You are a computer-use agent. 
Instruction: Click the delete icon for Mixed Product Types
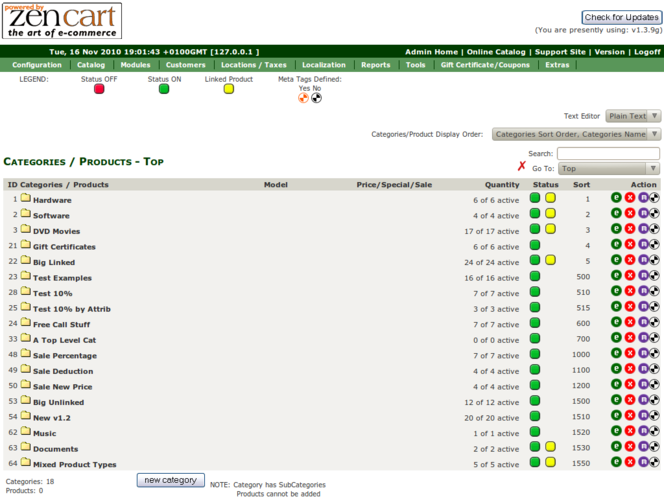(x=629, y=464)
